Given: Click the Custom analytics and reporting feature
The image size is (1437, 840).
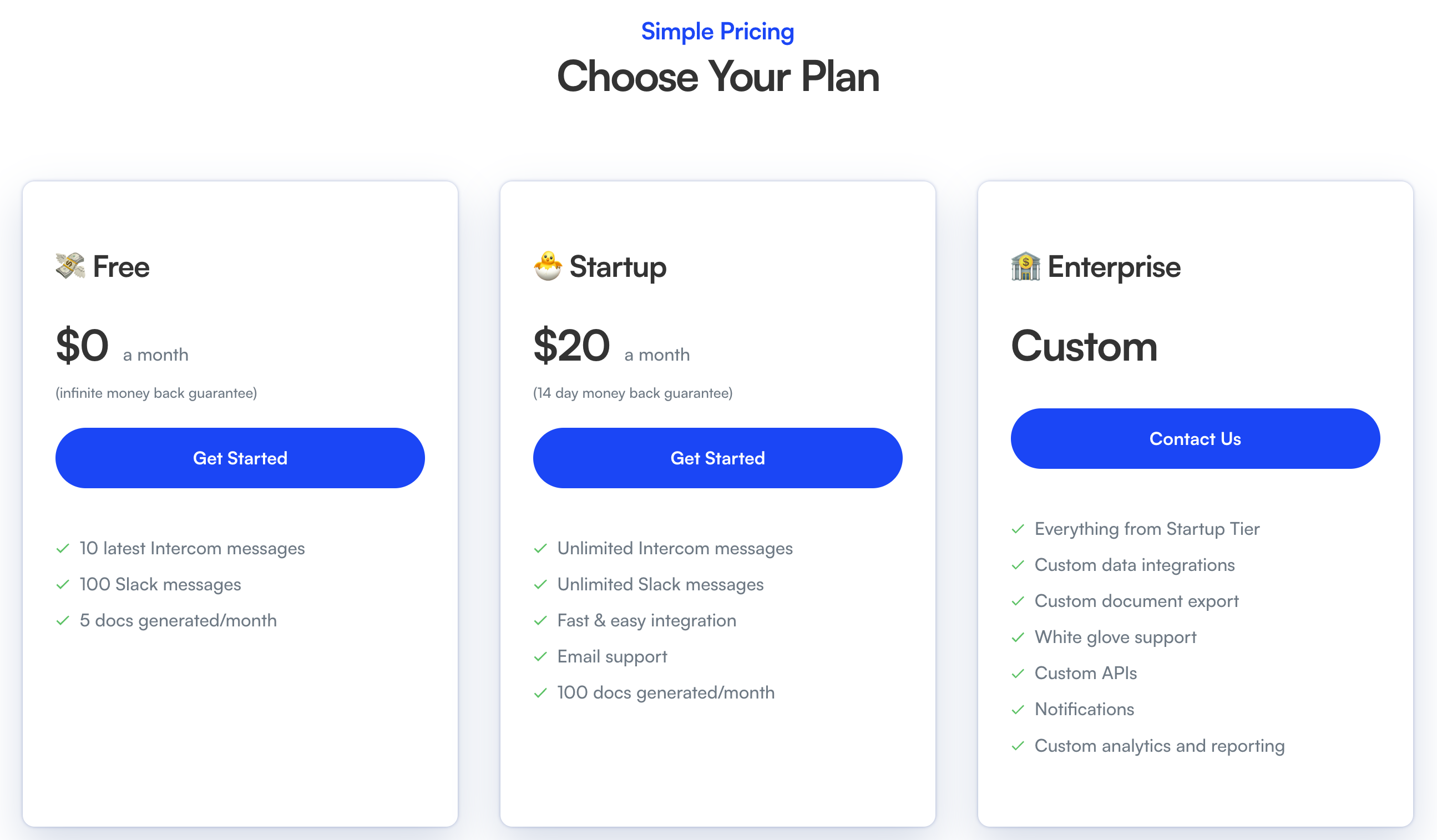Looking at the screenshot, I should (1159, 746).
